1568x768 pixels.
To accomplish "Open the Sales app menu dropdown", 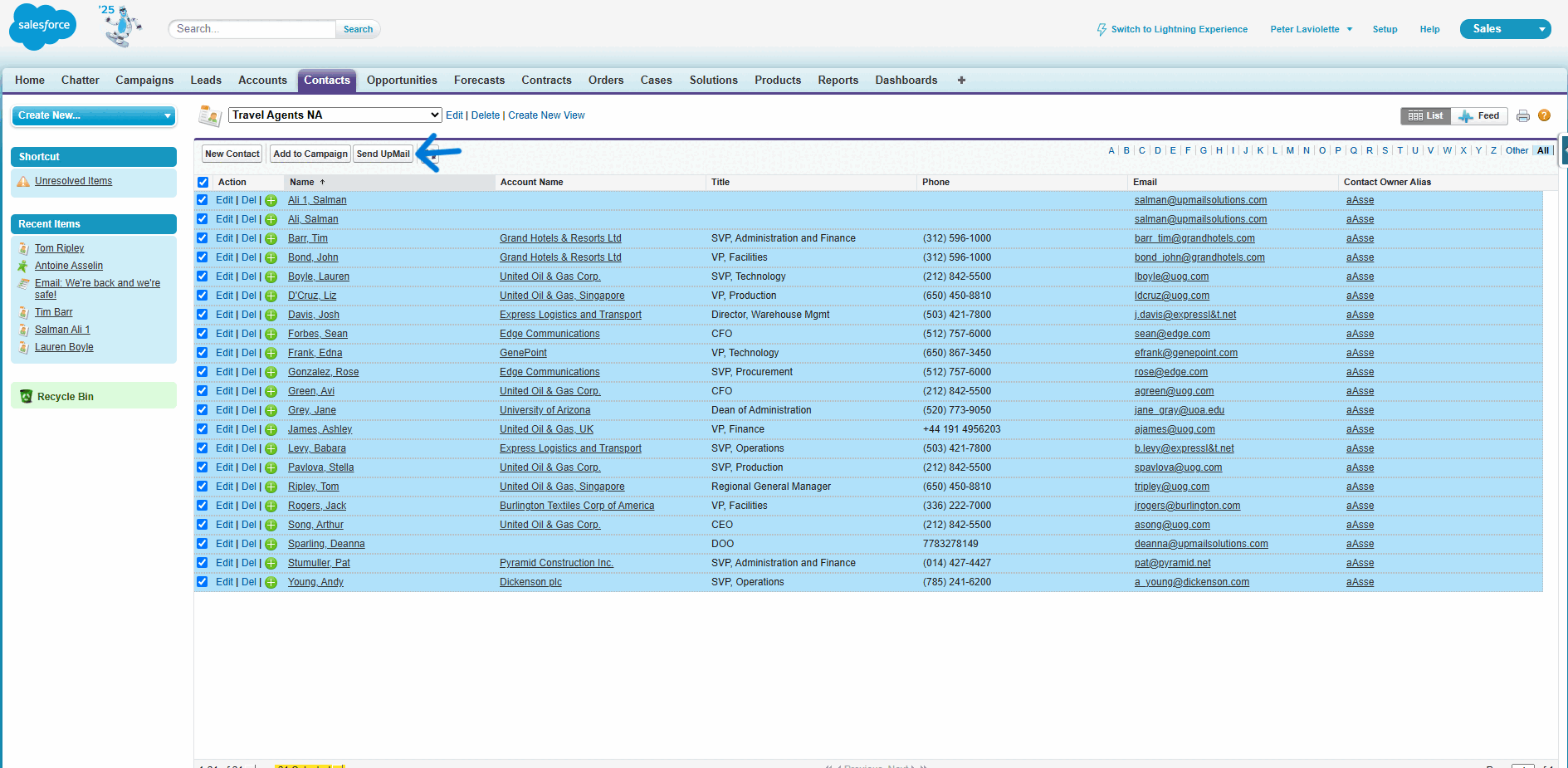I will click(1505, 29).
